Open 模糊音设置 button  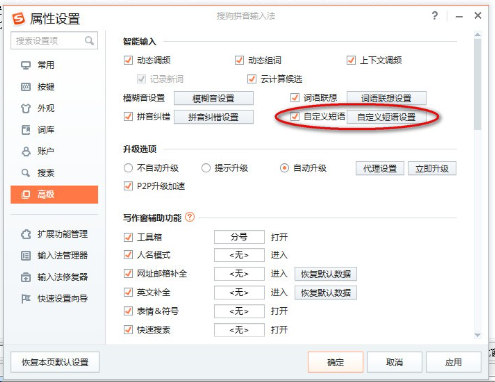pos(214,98)
